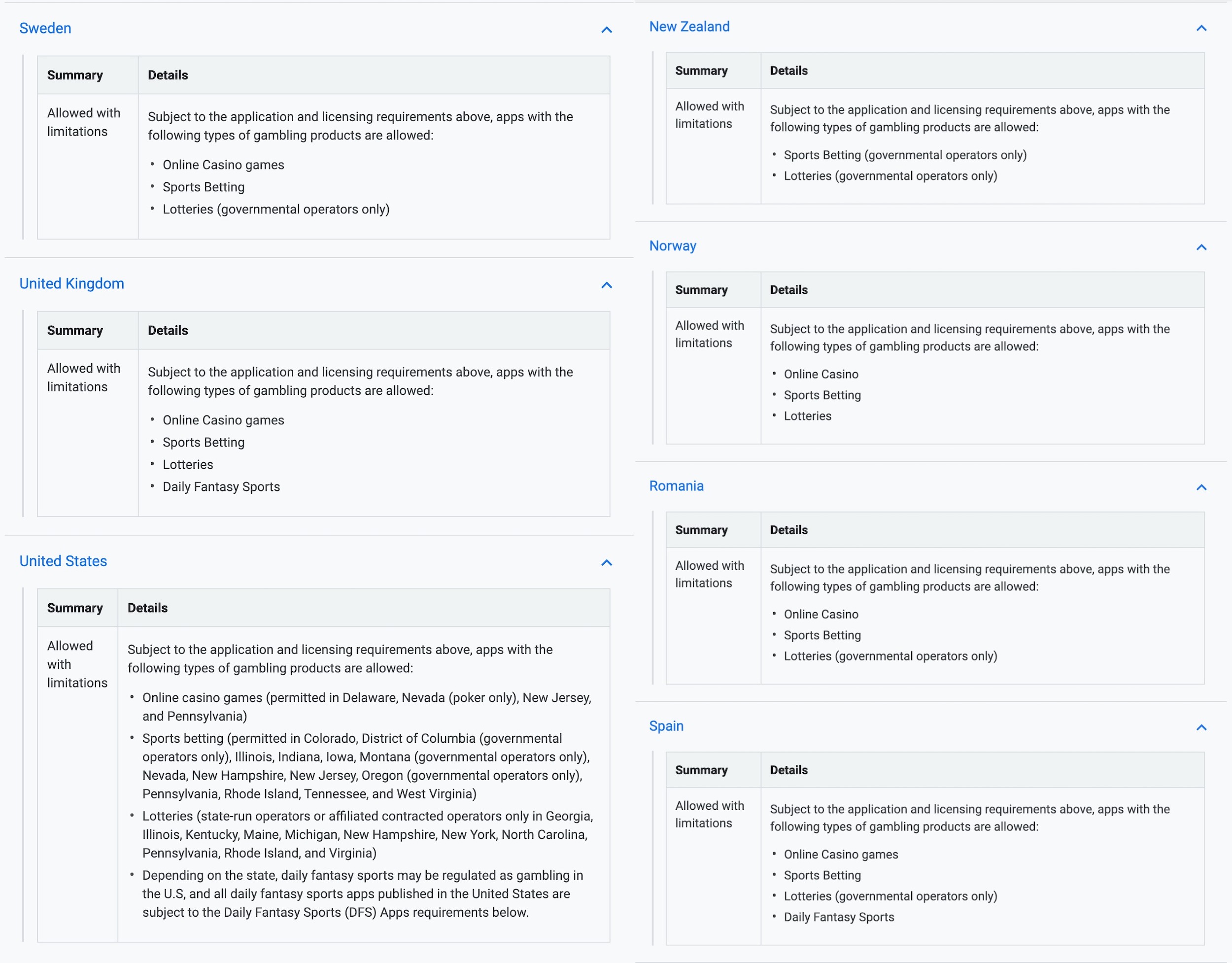Click Summary column header in Sweden table
The height and width of the screenshot is (963, 1232).
(75, 75)
